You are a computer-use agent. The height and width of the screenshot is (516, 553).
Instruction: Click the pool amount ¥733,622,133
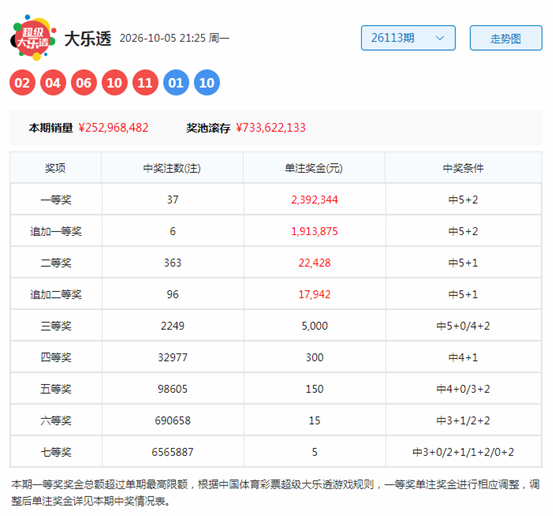[271, 128]
